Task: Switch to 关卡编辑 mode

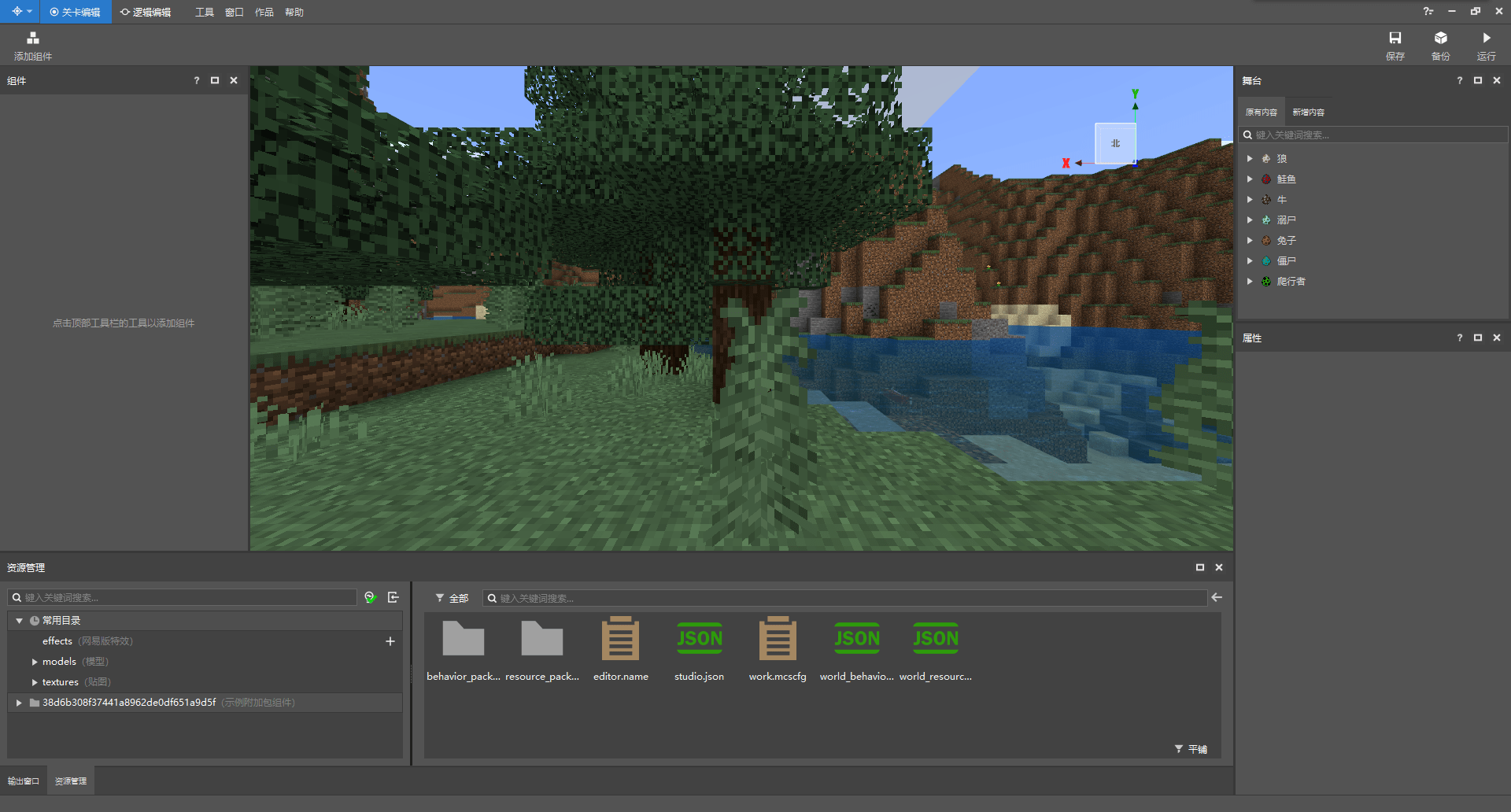Action: [76, 12]
